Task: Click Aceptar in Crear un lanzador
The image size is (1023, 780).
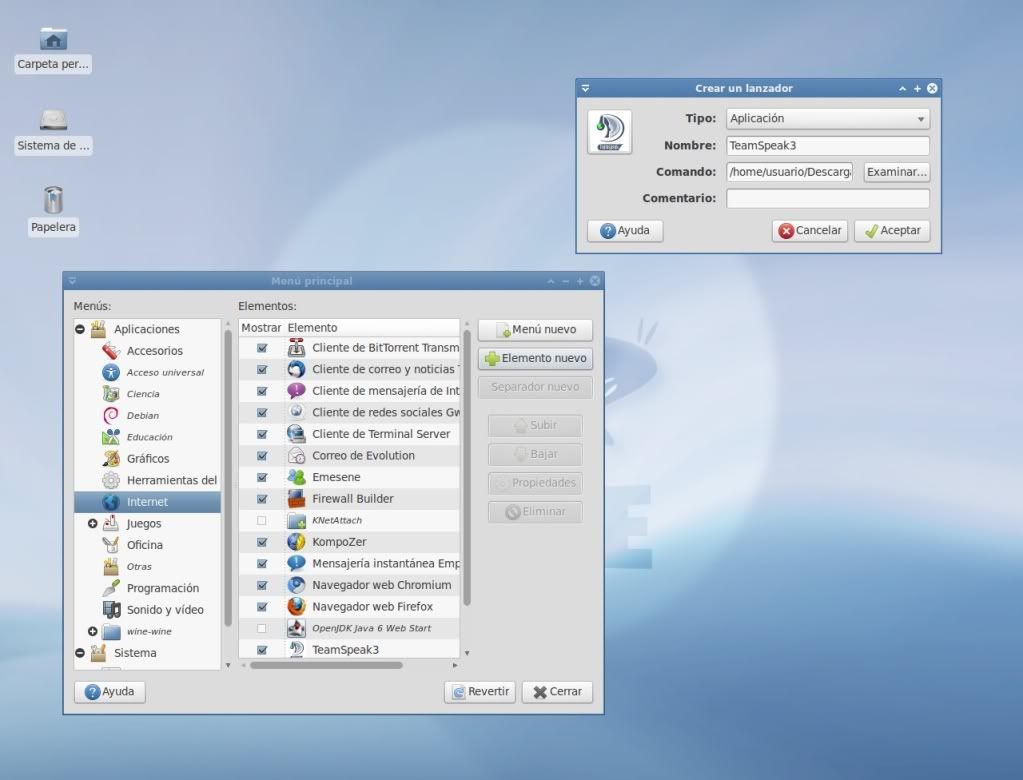Action: point(892,230)
